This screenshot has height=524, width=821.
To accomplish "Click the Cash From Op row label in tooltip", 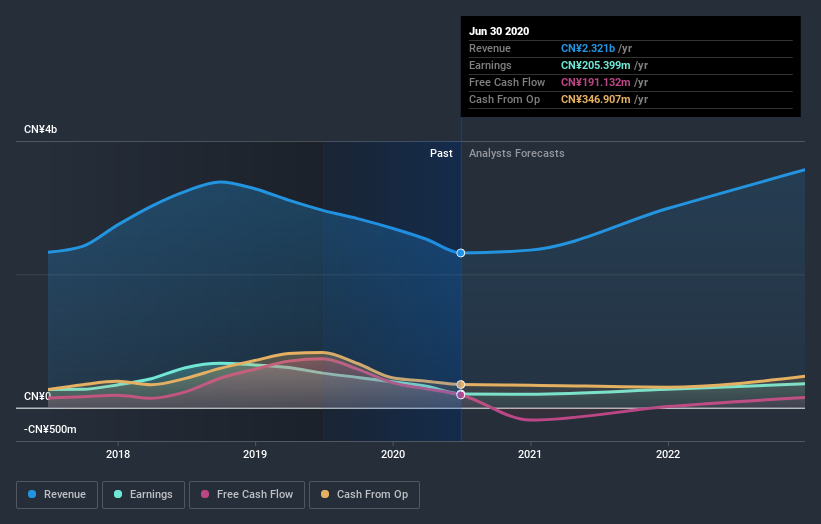I will coord(504,99).
